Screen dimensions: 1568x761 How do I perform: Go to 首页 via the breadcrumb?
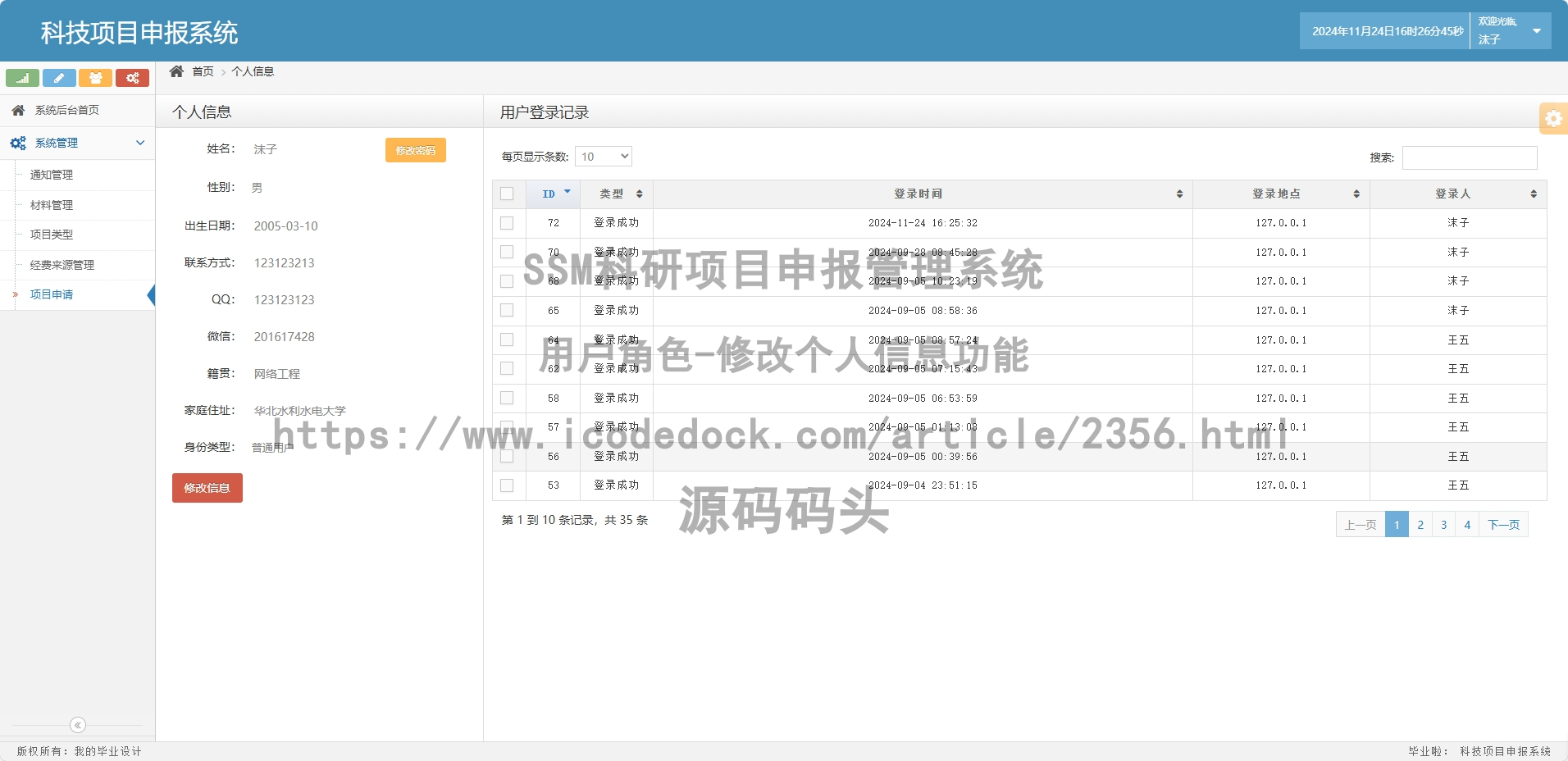point(203,71)
